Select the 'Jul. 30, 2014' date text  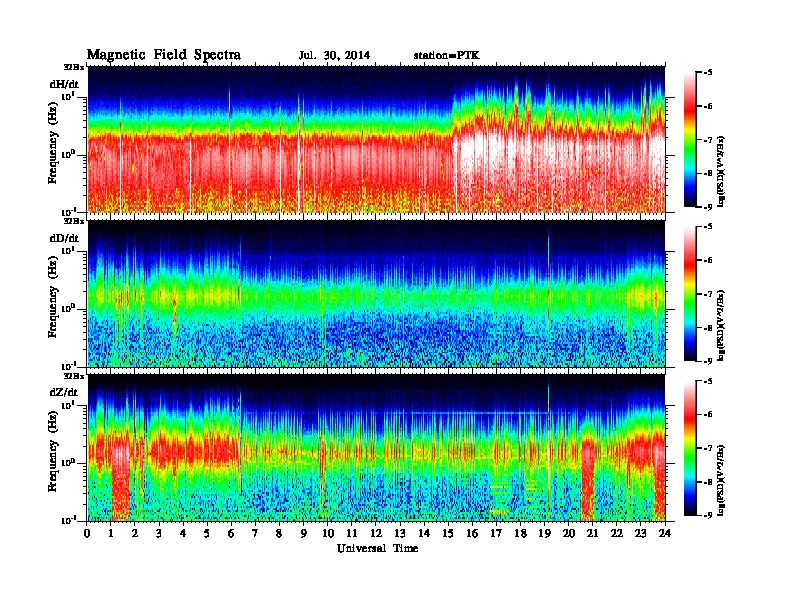[334, 56]
